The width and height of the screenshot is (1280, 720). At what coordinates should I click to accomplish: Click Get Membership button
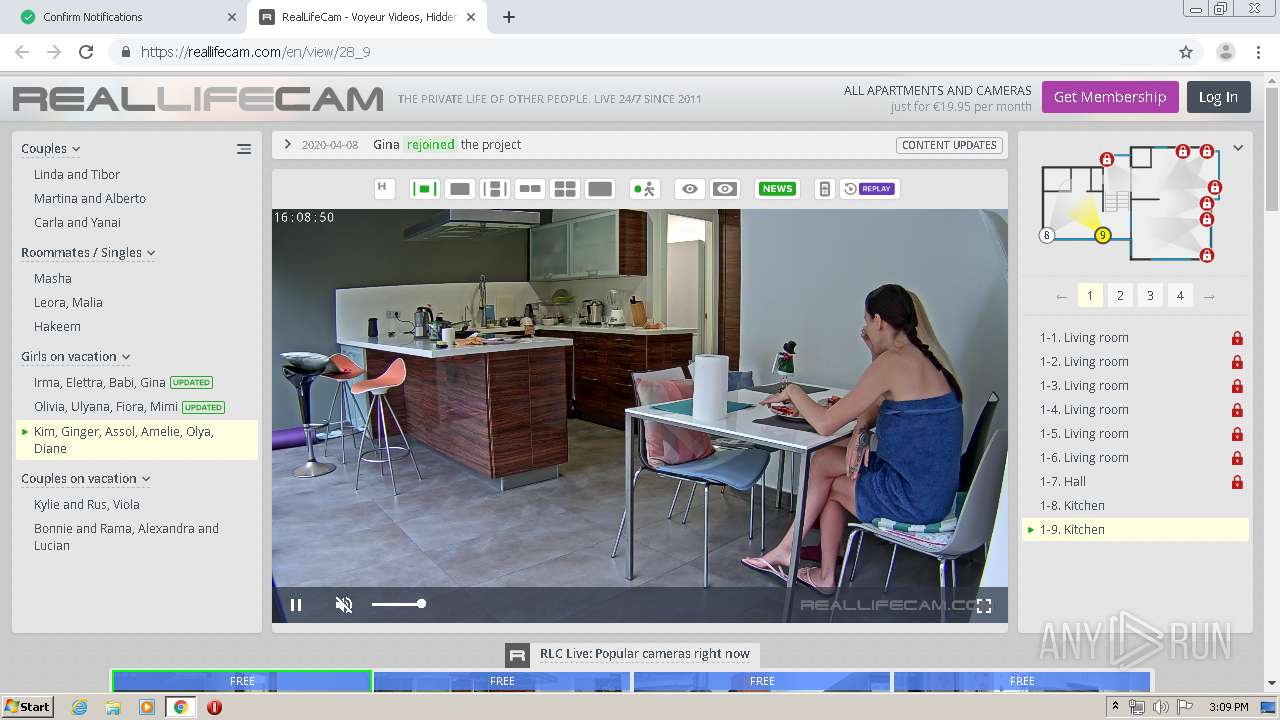tap(1110, 97)
